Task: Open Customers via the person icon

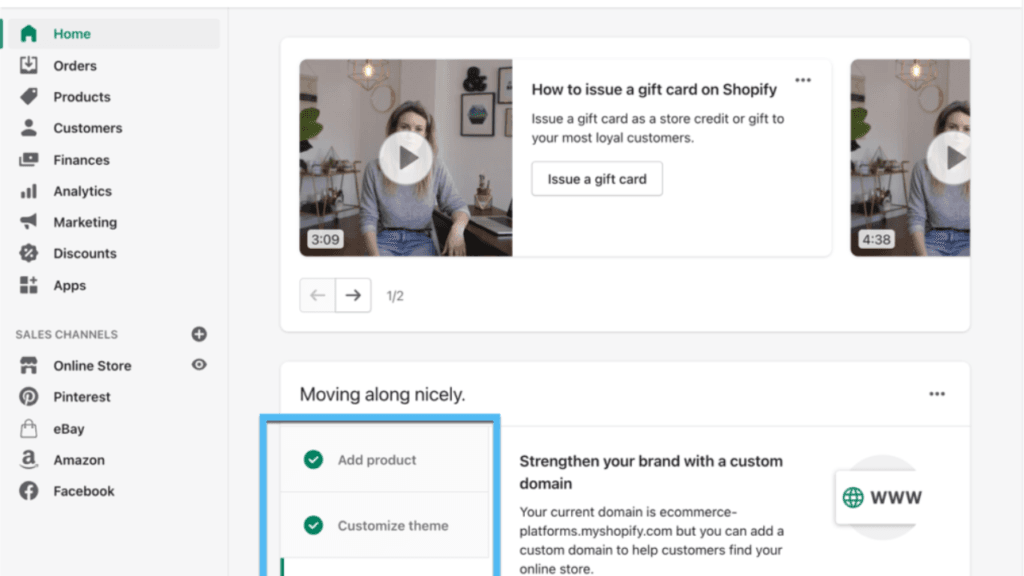Action: coord(28,128)
